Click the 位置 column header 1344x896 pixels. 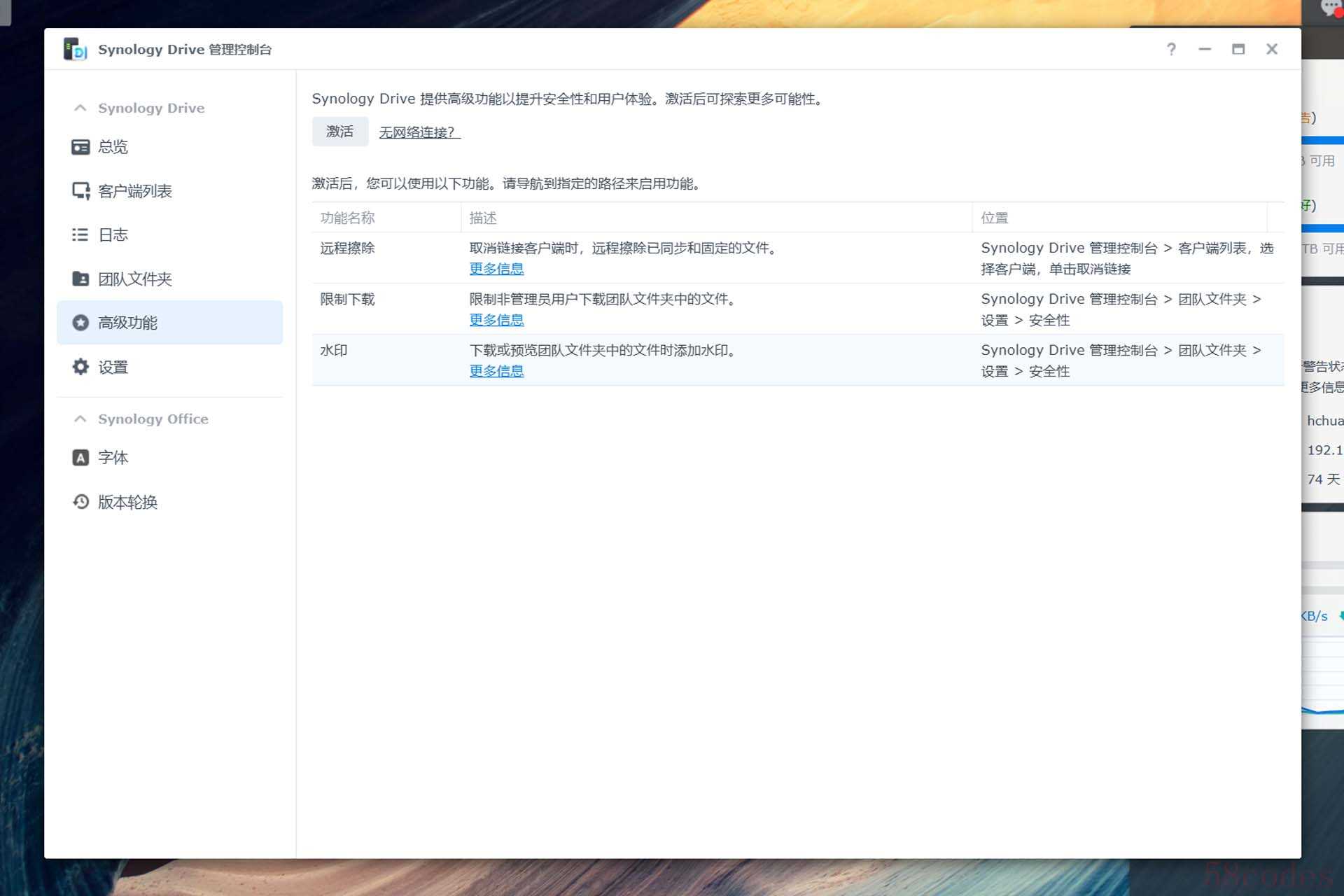[1120, 218]
